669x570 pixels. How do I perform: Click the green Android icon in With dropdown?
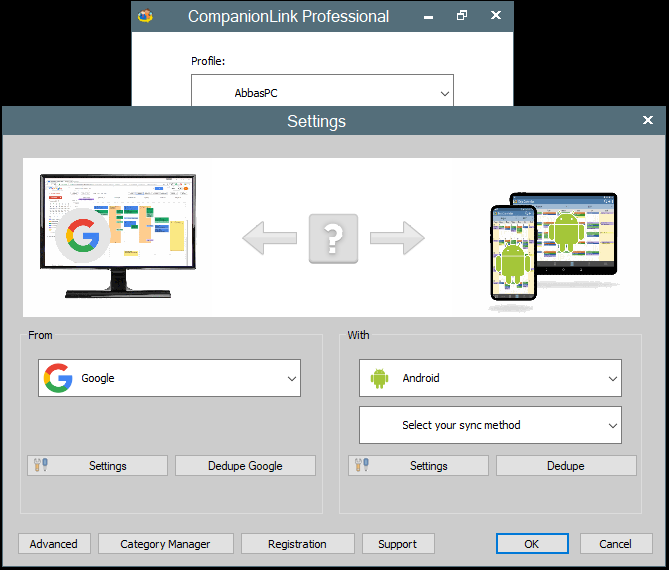tap(379, 378)
